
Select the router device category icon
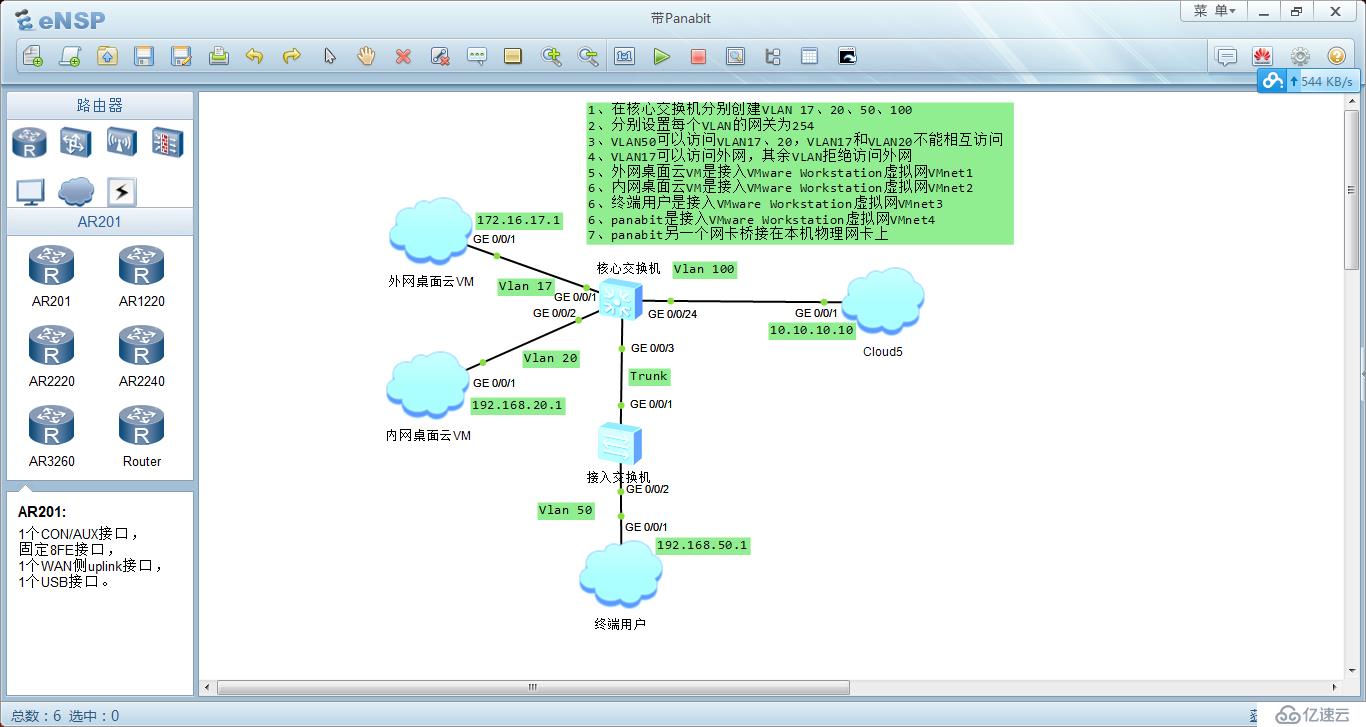[x=29, y=143]
